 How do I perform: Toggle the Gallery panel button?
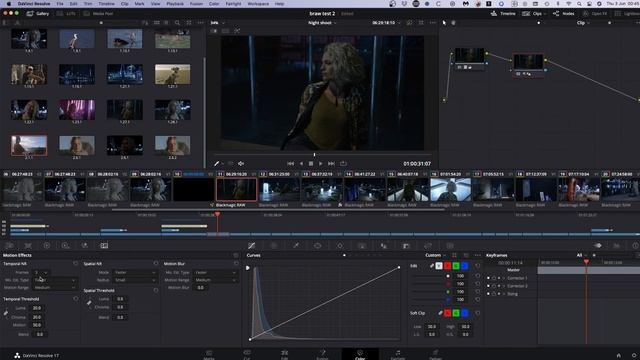click(x=38, y=13)
